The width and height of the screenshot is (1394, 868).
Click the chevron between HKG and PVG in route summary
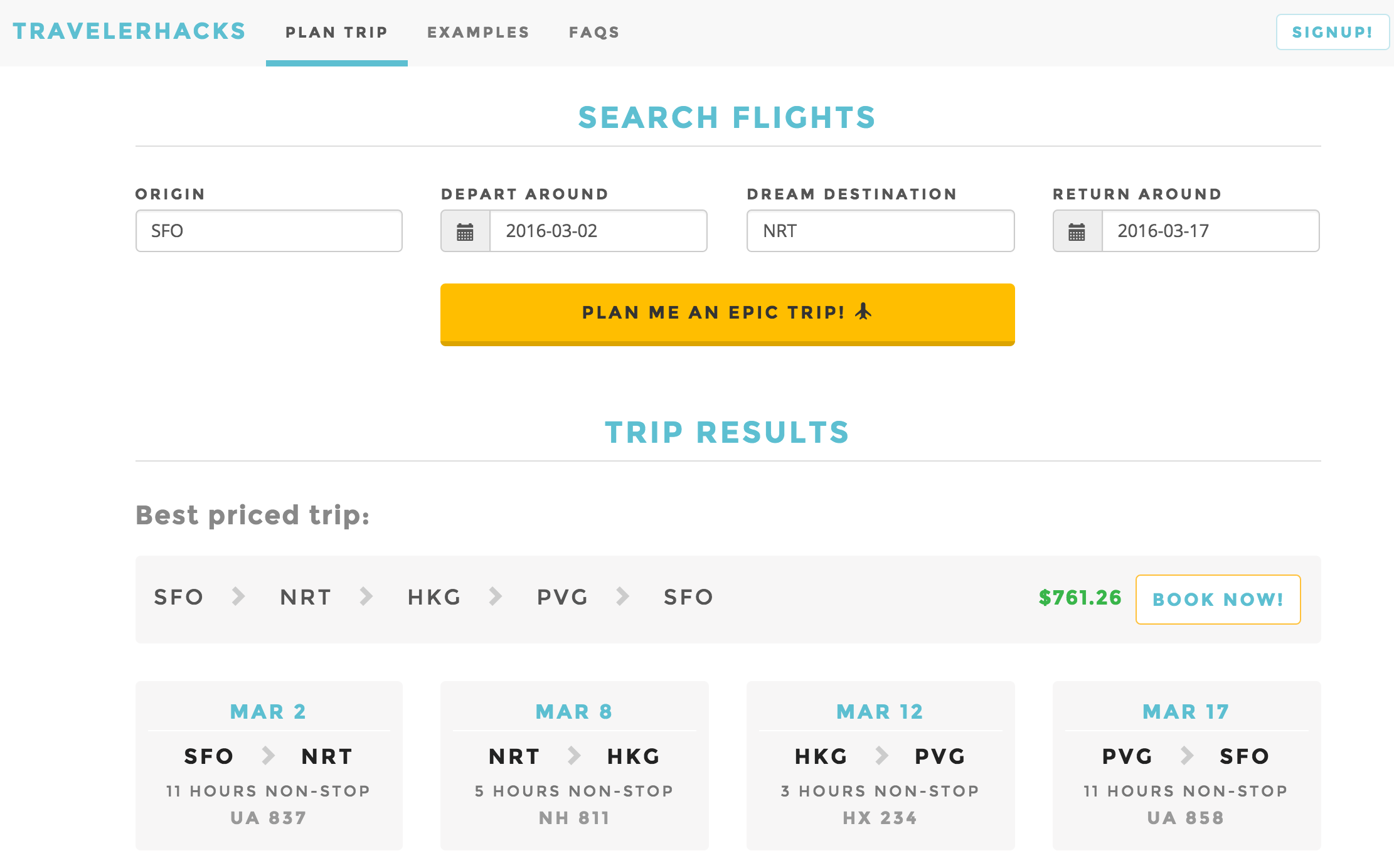click(x=496, y=596)
